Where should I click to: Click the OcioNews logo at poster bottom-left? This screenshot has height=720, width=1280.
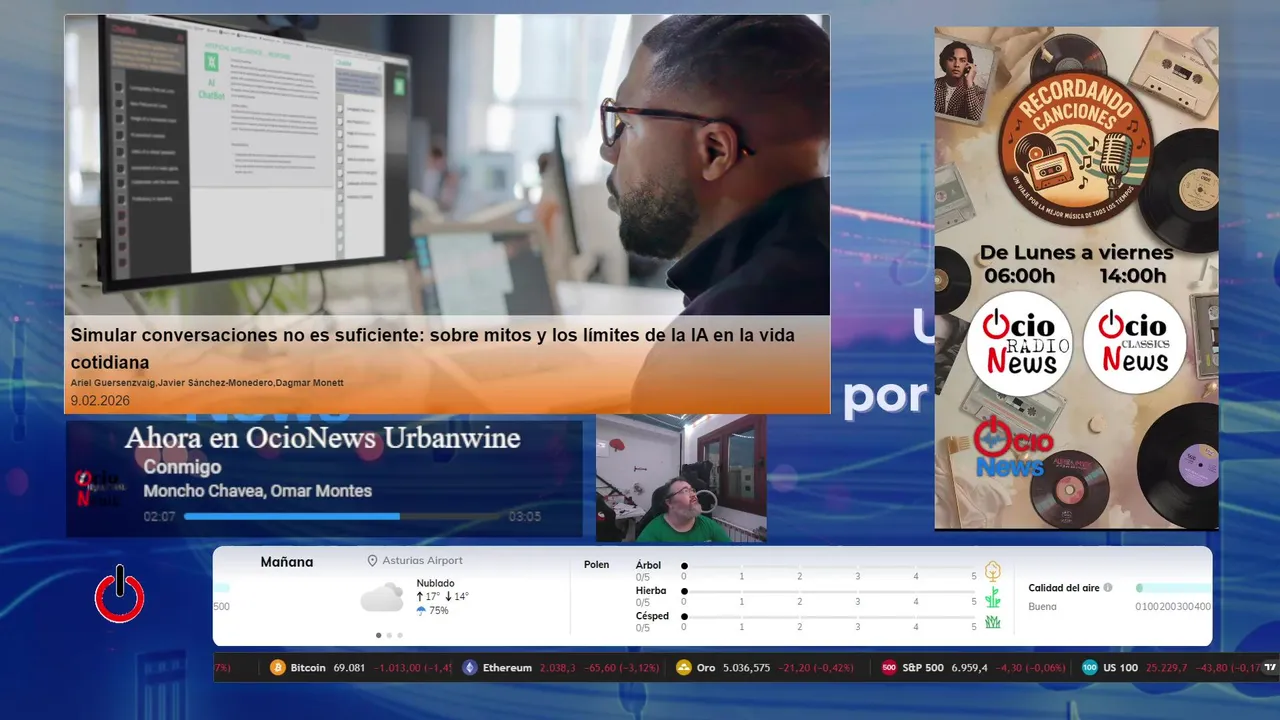(1012, 448)
